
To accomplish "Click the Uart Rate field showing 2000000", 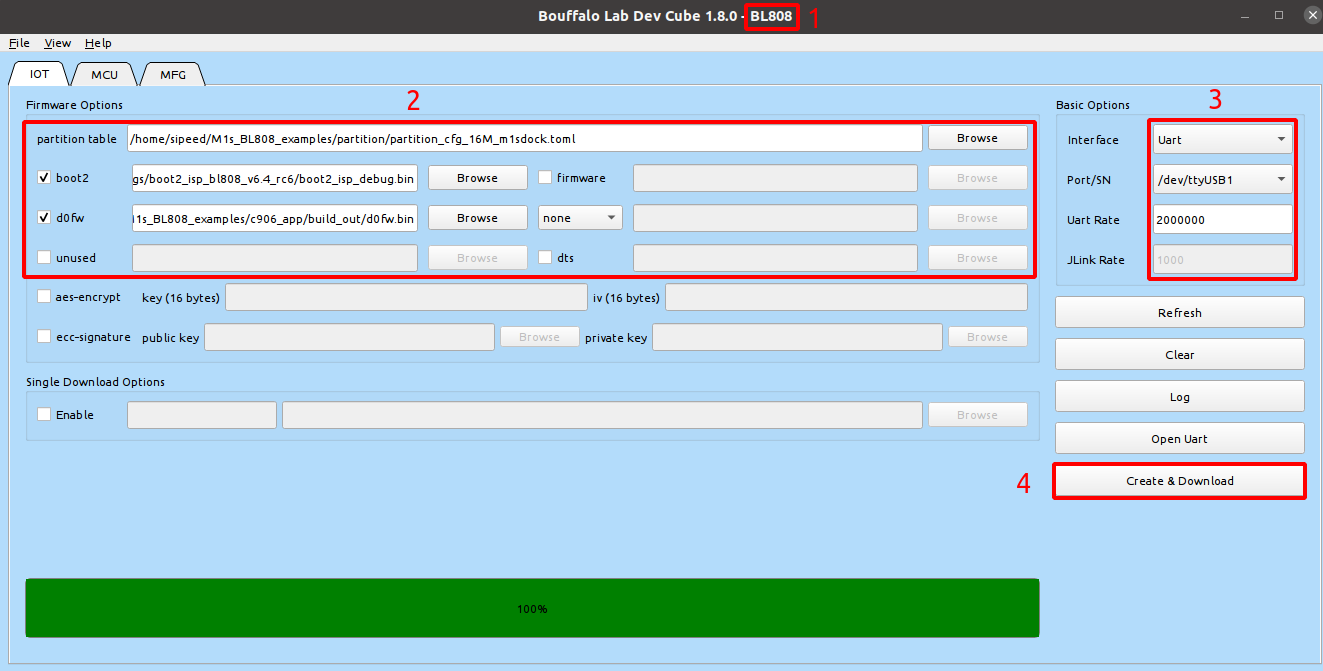I will click(x=1222, y=220).
